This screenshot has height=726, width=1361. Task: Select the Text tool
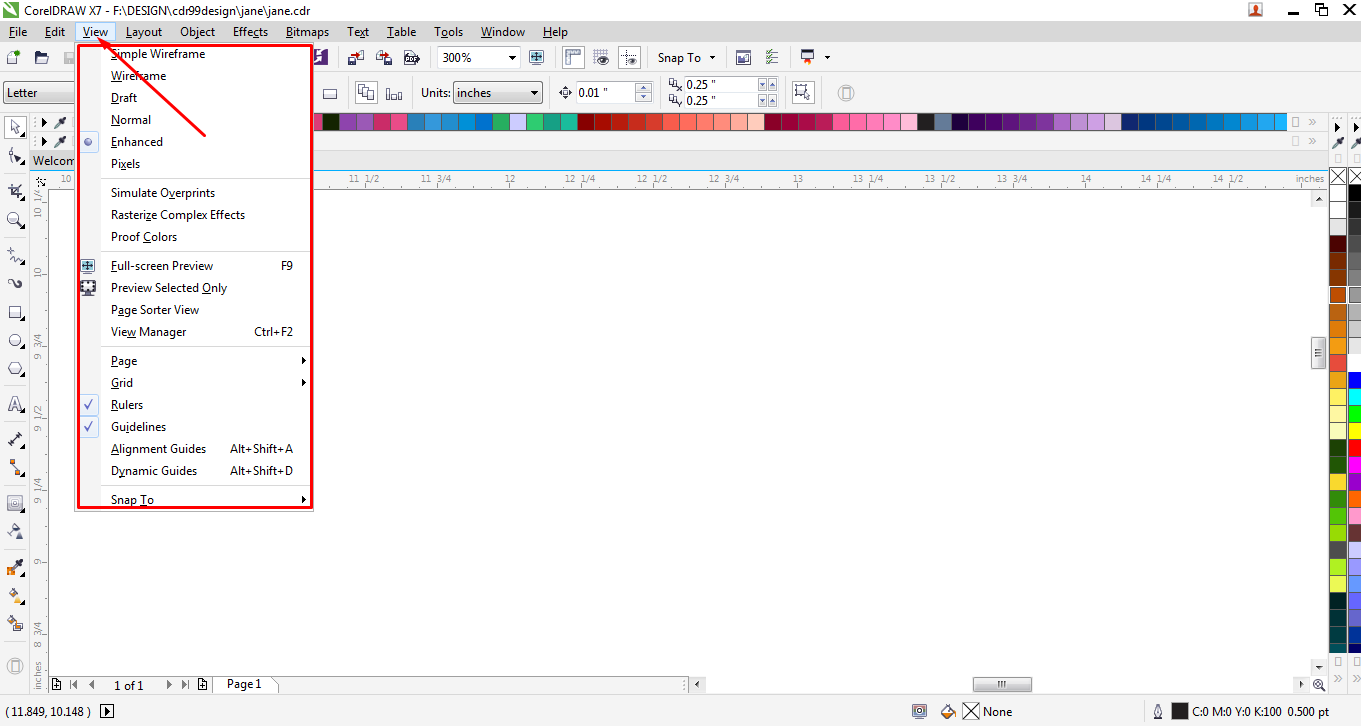(x=14, y=404)
